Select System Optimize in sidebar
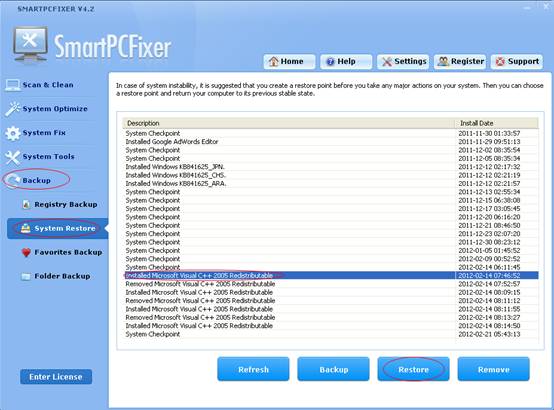 click(x=55, y=109)
